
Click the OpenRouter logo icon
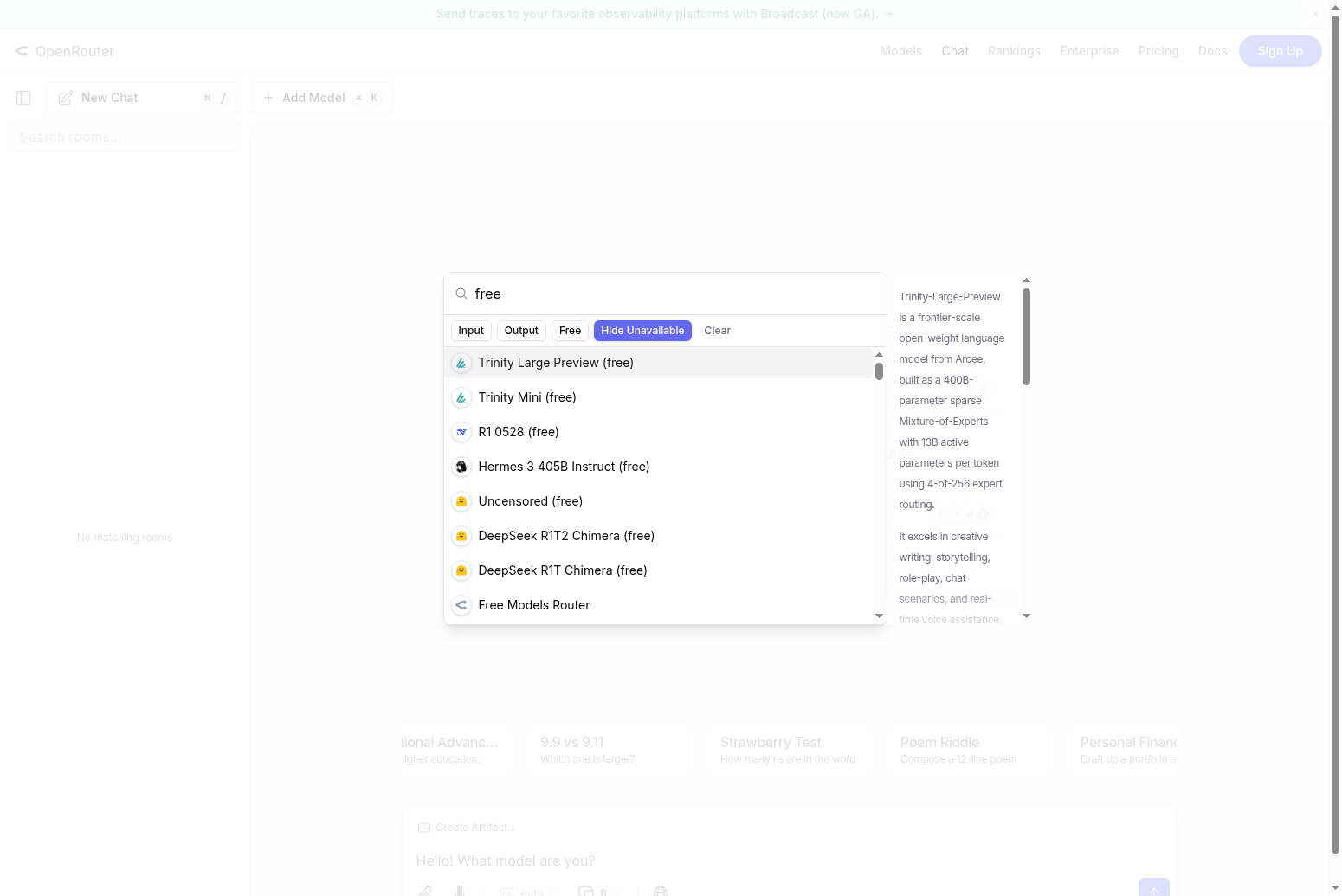[22, 51]
